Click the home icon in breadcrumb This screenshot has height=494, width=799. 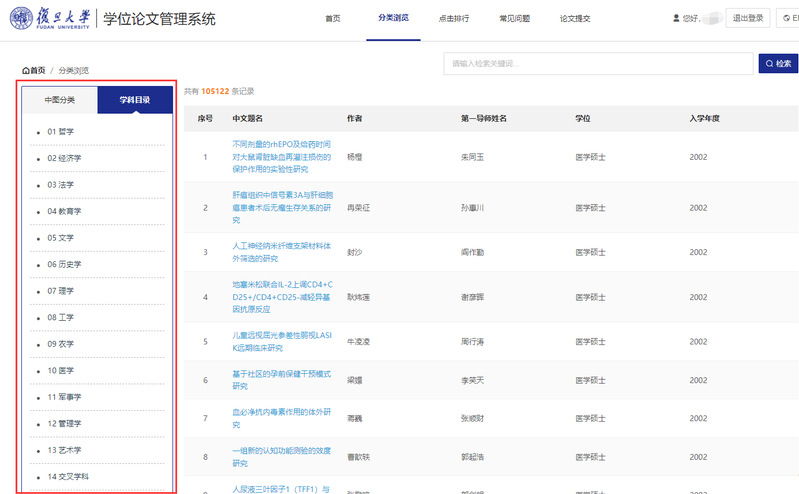click(x=26, y=71)
